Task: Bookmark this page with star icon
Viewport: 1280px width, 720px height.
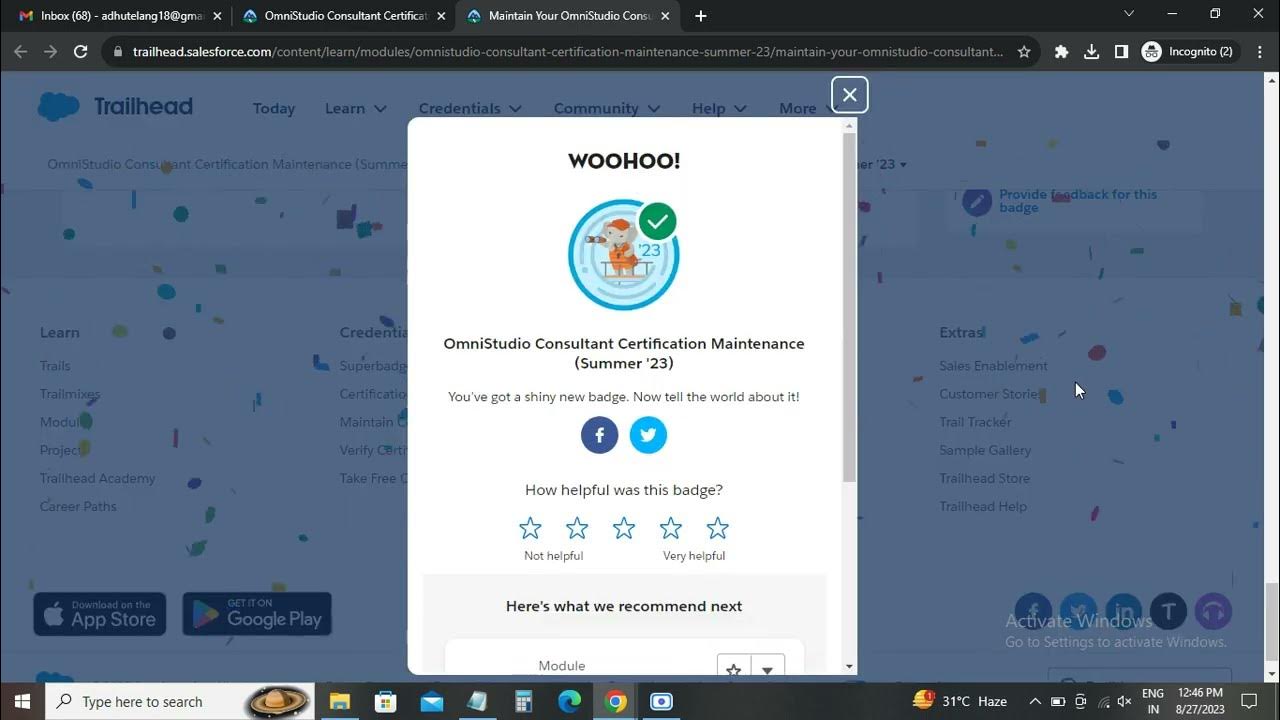Action: point(1024,52)
